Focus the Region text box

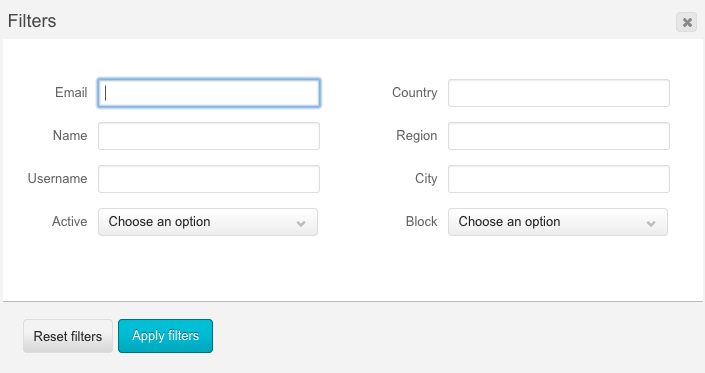click(558, 136)
